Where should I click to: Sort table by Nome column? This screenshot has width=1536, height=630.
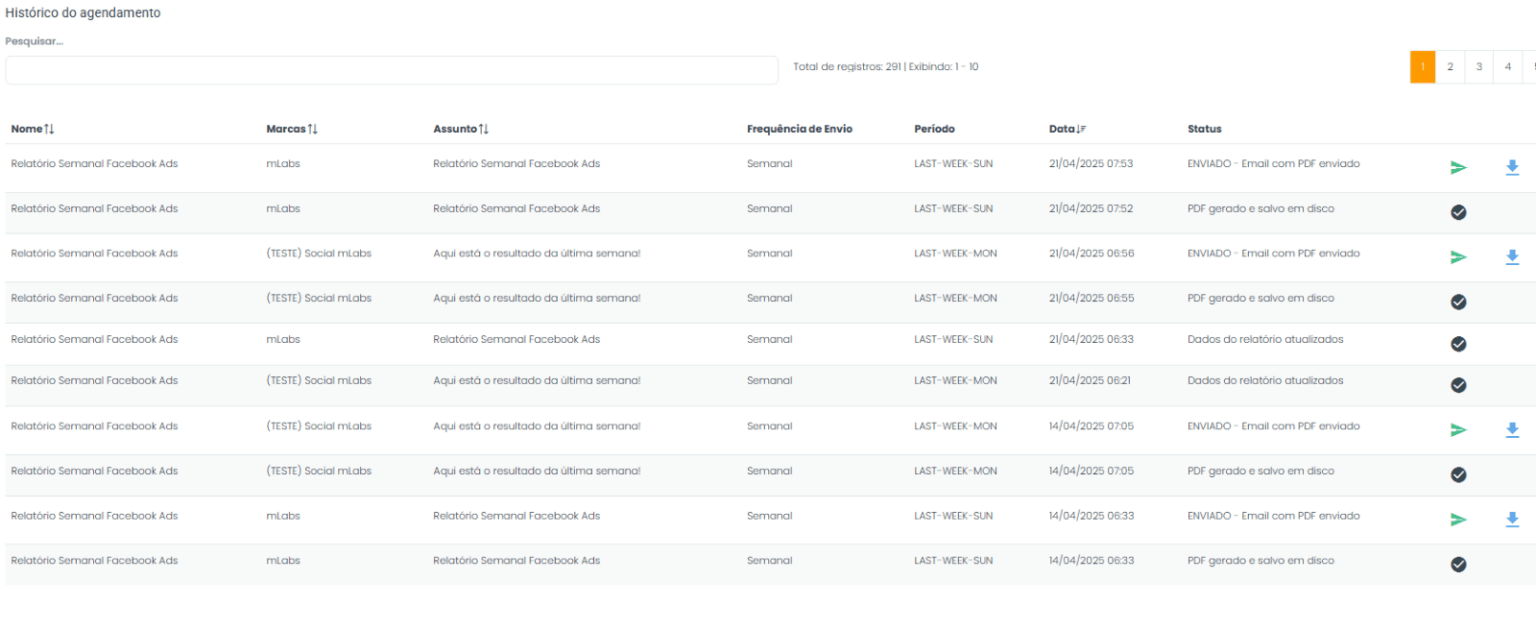coord(33,129)
